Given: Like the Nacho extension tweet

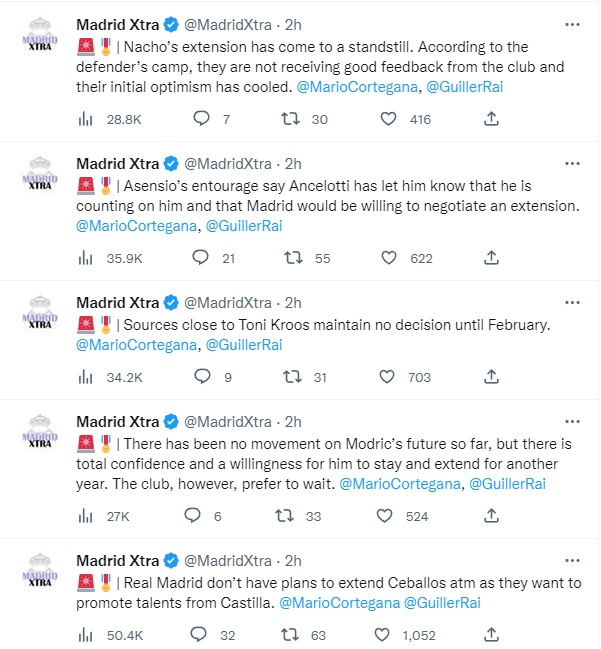Looking at the screenshot, I should (x=390, y=119).
